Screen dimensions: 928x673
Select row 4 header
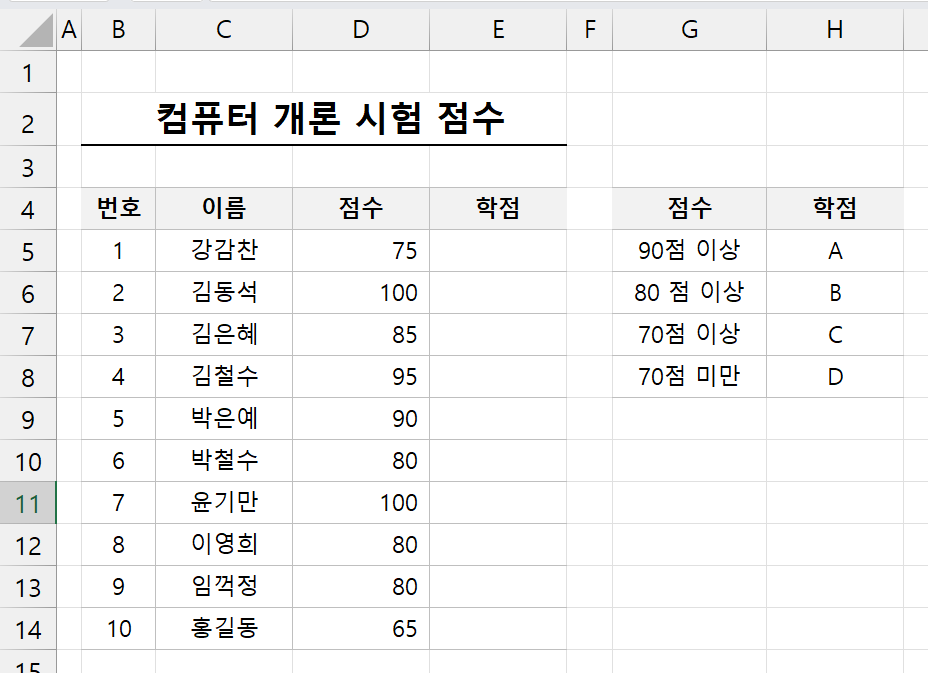pos(28,209)
